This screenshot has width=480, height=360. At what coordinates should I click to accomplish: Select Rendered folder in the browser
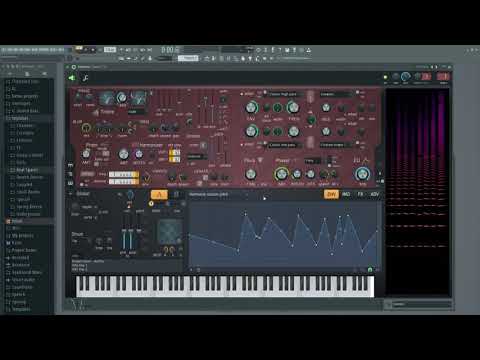click(21, 265)
